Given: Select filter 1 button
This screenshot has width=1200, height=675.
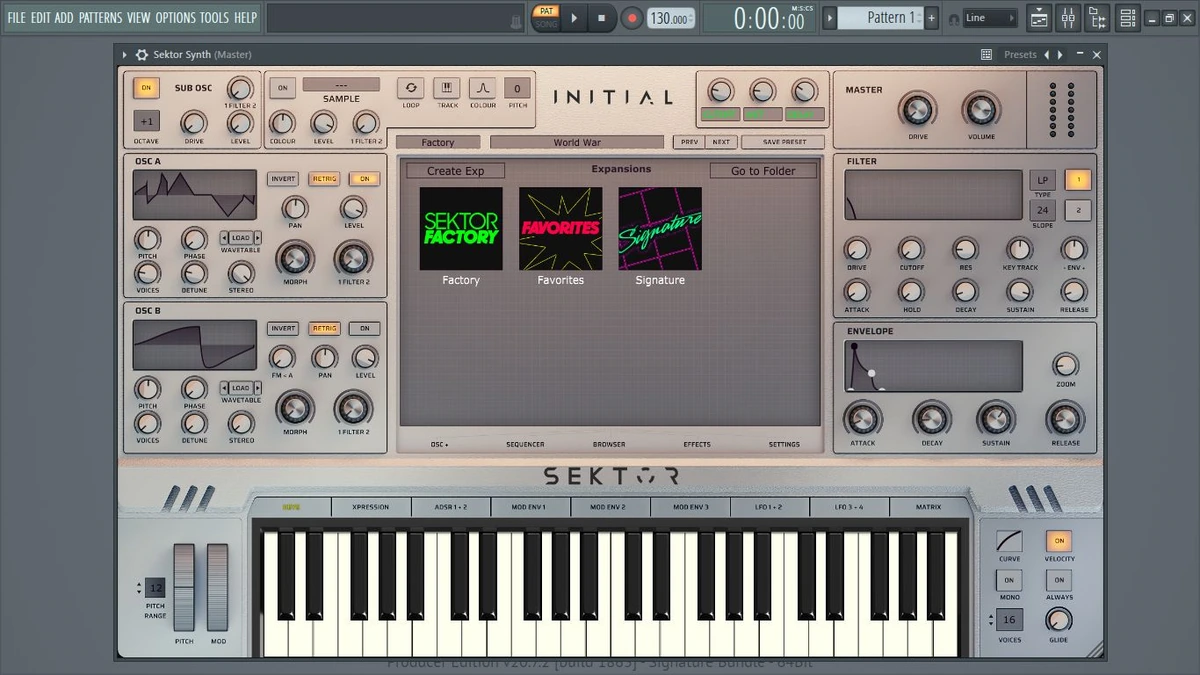Looking at the screenshot, I should tap(1078, 180).
